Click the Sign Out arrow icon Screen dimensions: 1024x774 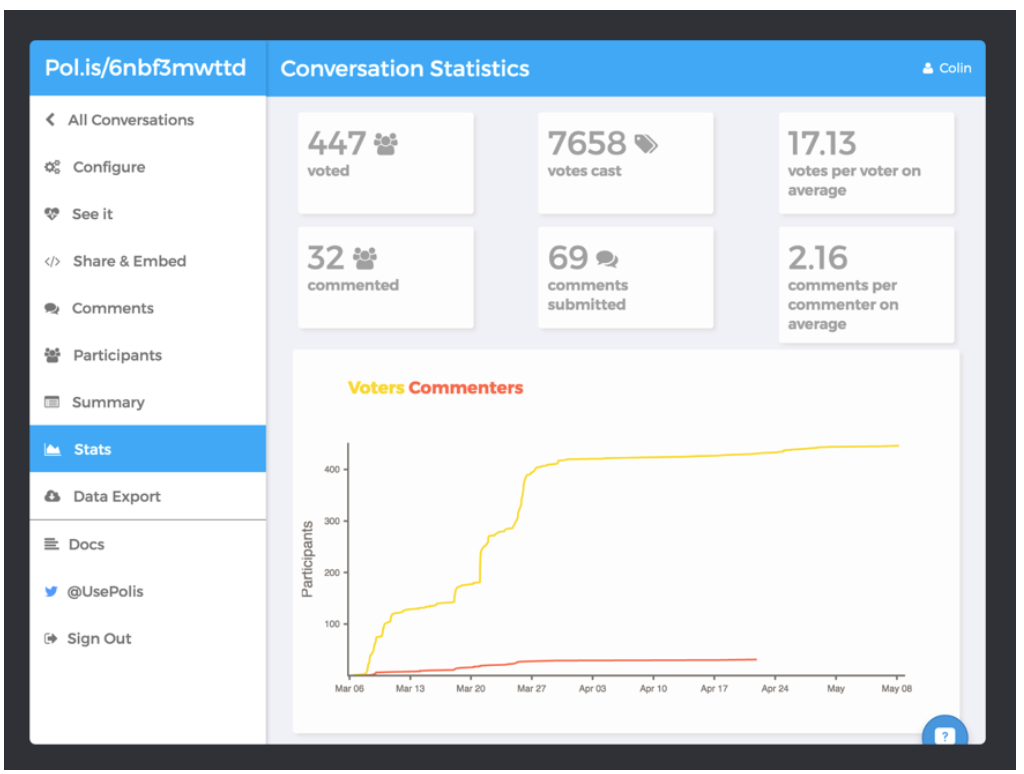(50, 638)
